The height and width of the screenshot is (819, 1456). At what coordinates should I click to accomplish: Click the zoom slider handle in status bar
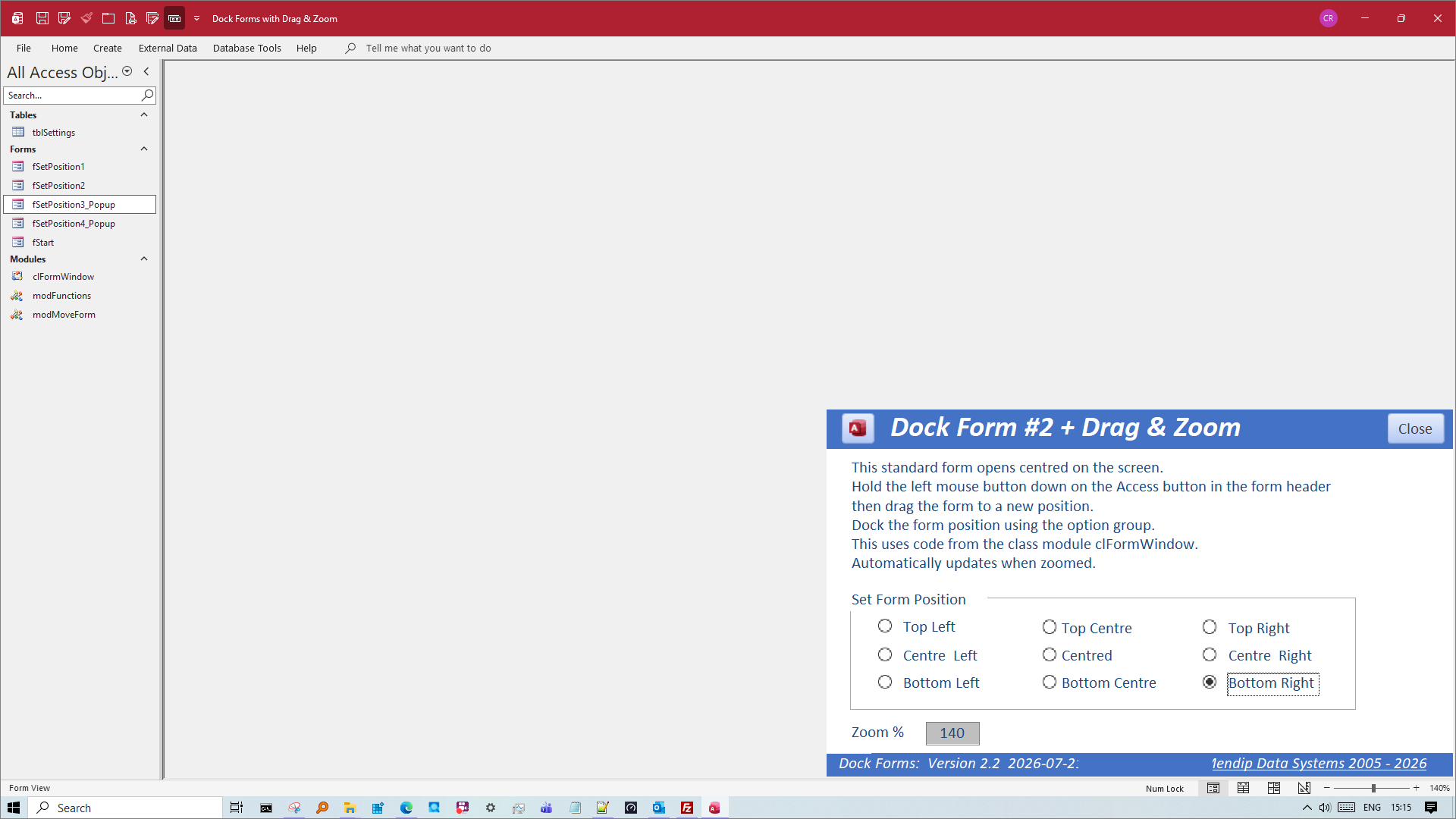tap(1373, 788)
